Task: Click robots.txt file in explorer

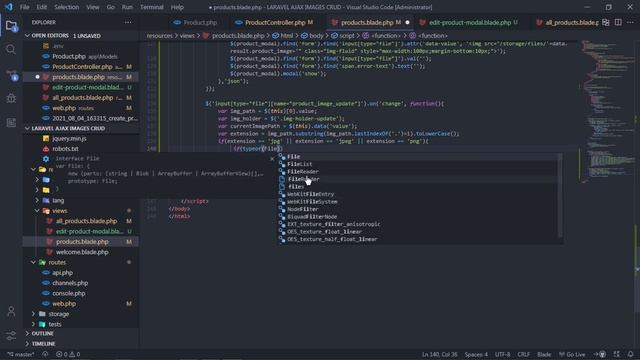Action: [x=65, y=149]
